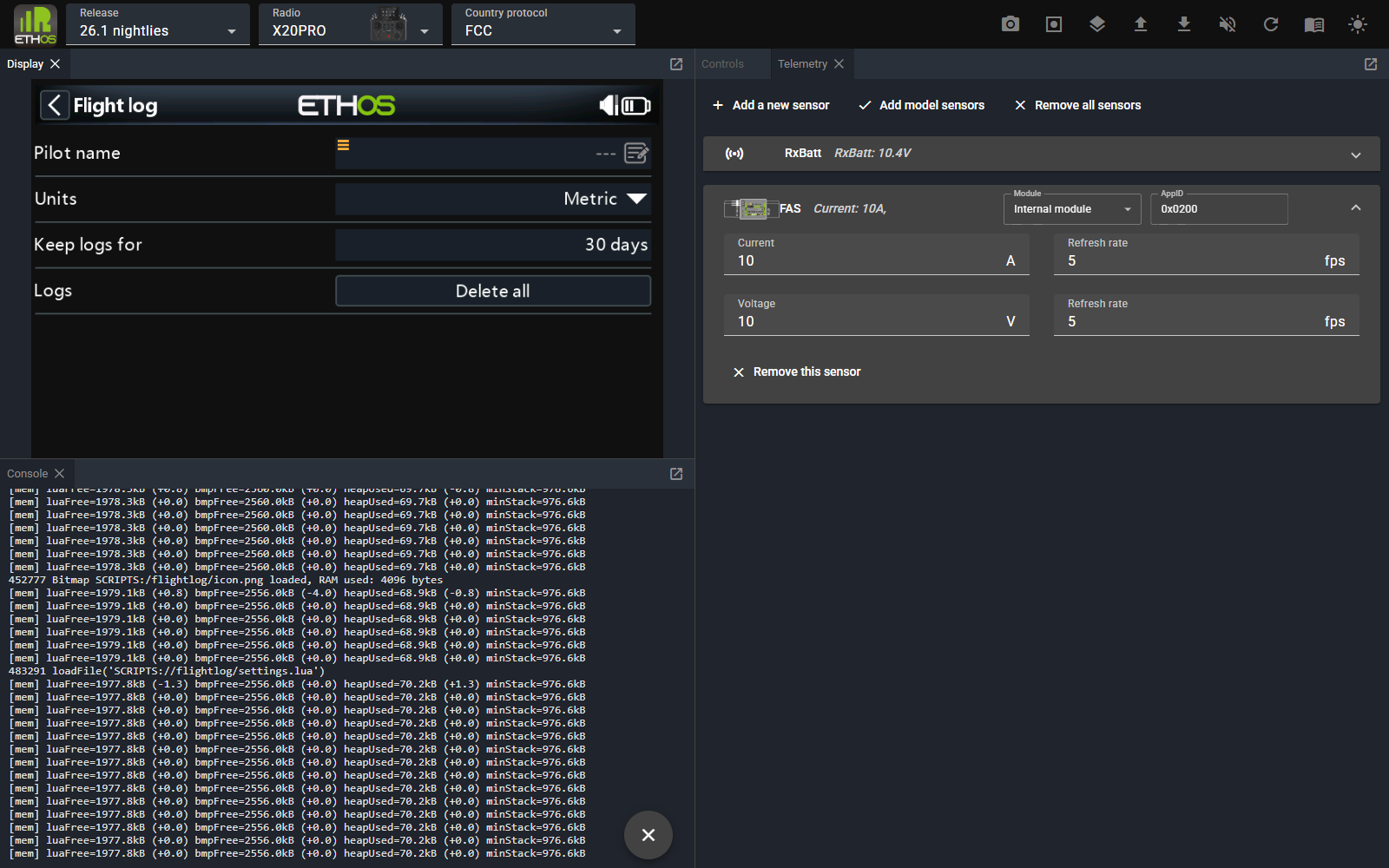Click the upload arrow icon
Screen dimensions: 1389x868
1141,24
